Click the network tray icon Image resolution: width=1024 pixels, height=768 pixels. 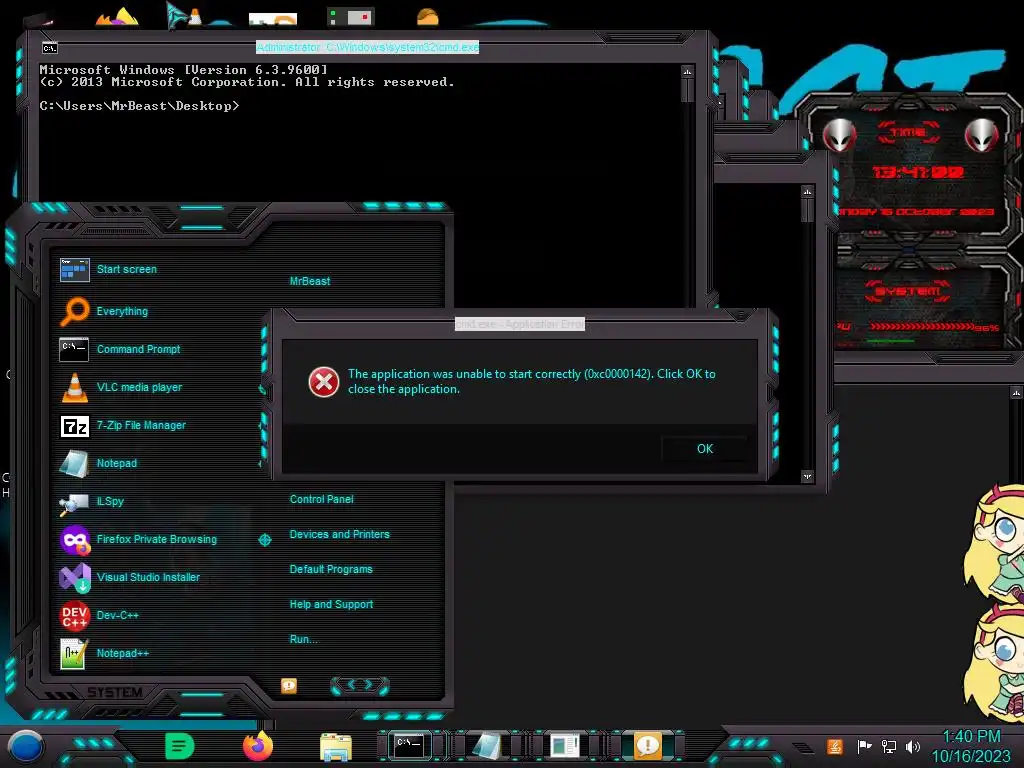tap(889, 746)
